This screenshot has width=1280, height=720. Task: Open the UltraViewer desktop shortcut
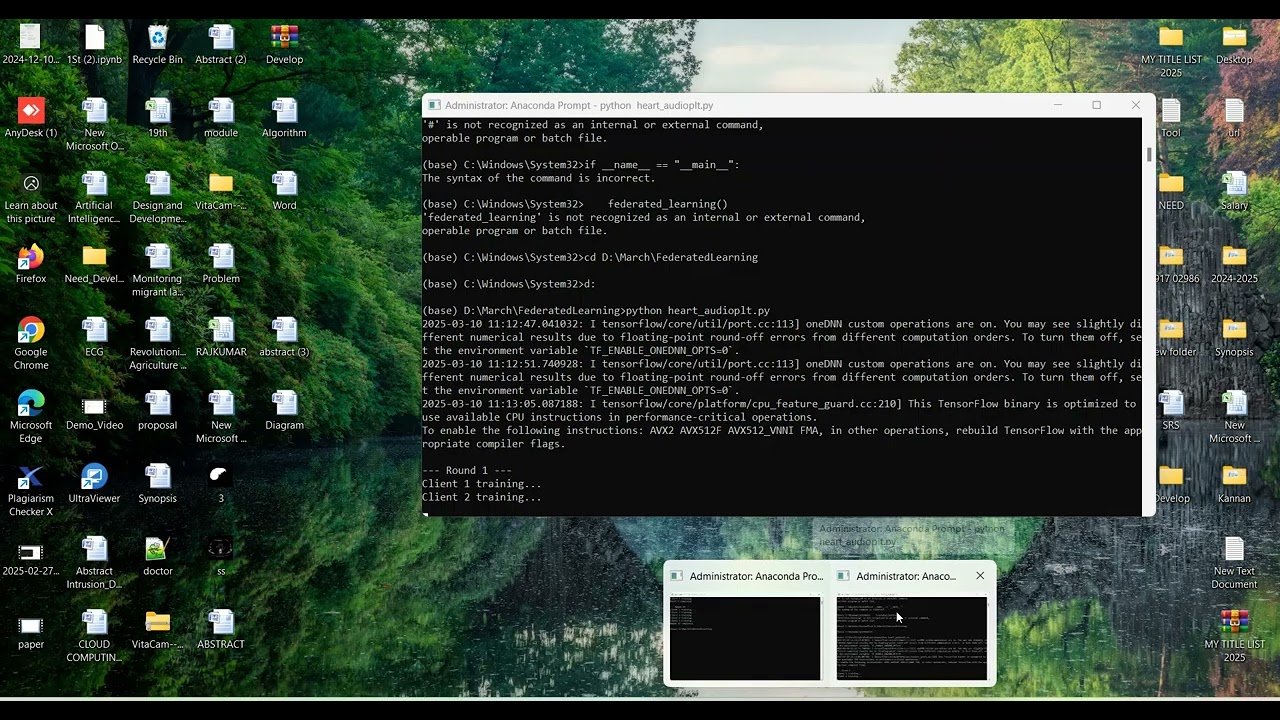point(94,483)
